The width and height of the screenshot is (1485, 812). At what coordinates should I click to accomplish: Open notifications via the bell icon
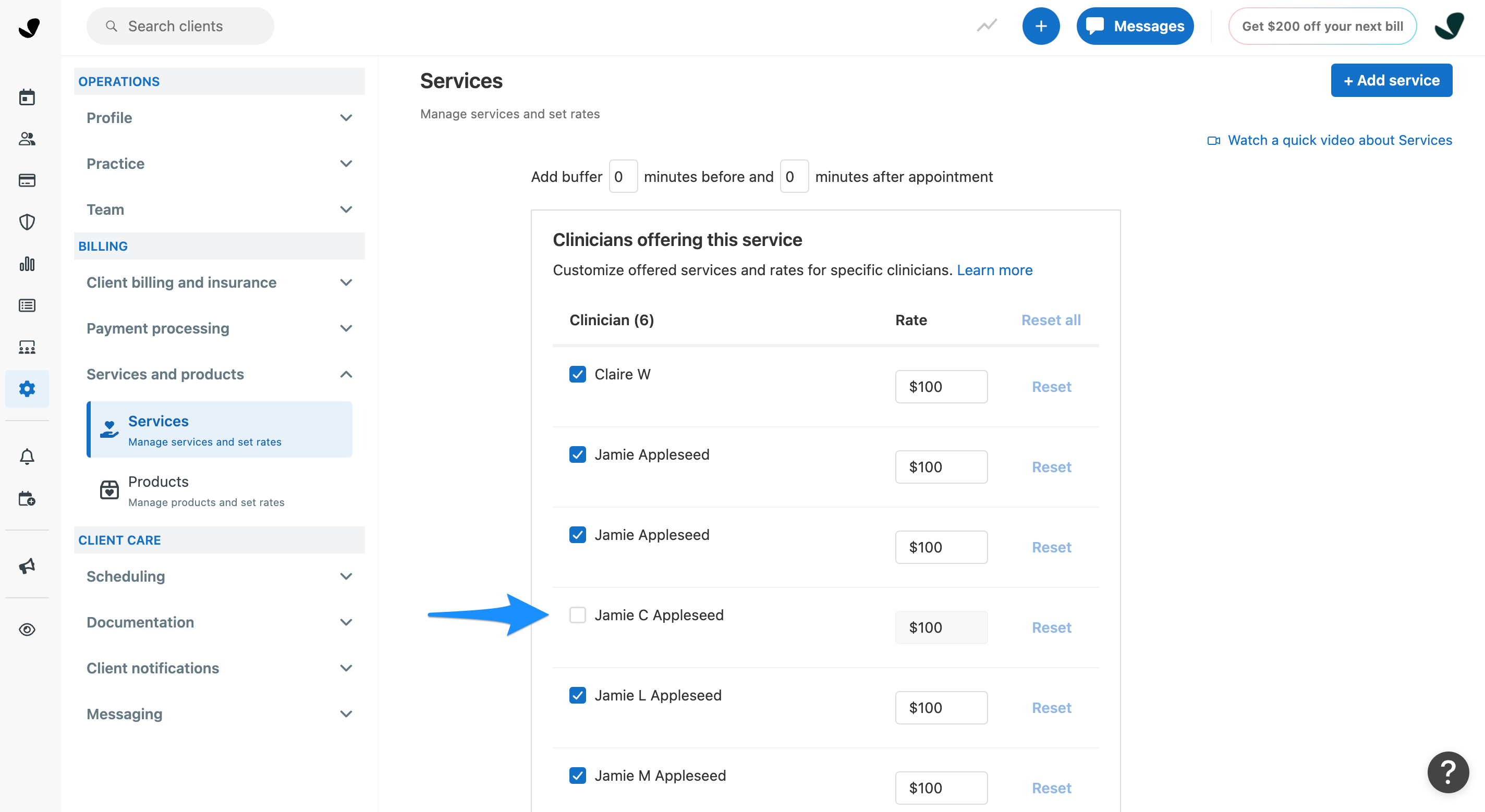27,456
